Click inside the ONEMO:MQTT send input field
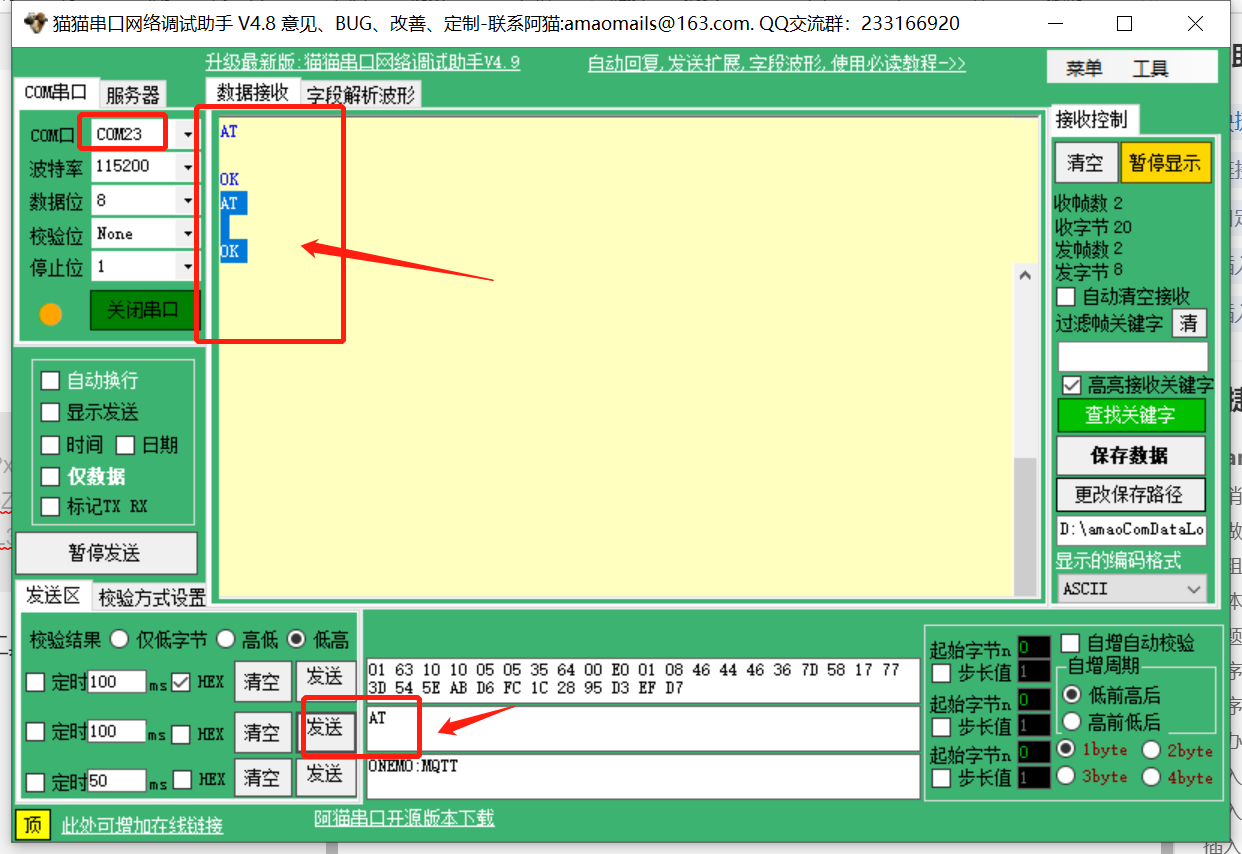 [x=640, y=777]
